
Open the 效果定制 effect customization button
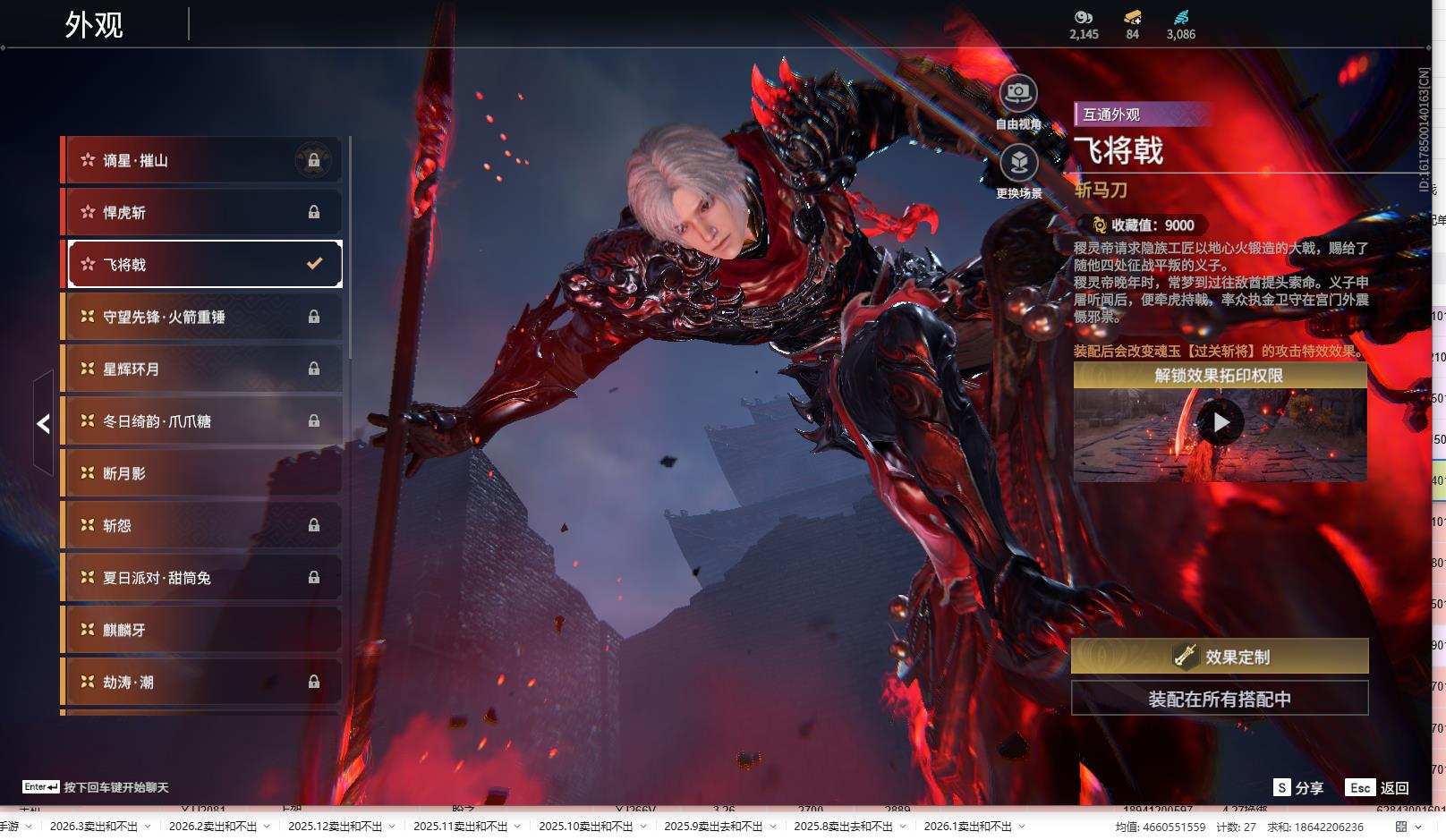(1220, 657)
